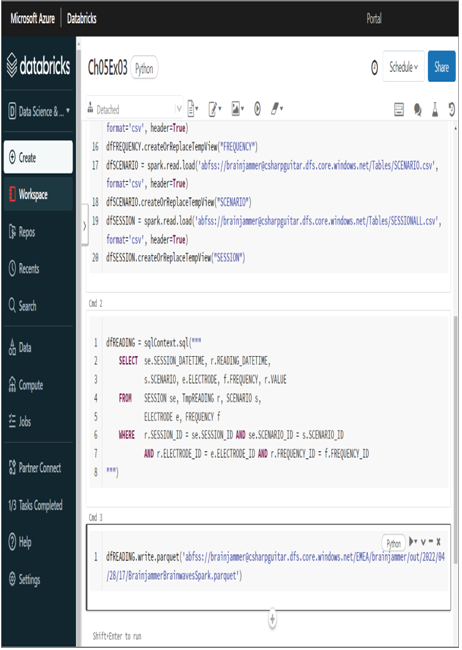Click the databricks logo in sidebar
This screenshot has height=650, width=462.
pyautogui.click(x=39, y=66)
